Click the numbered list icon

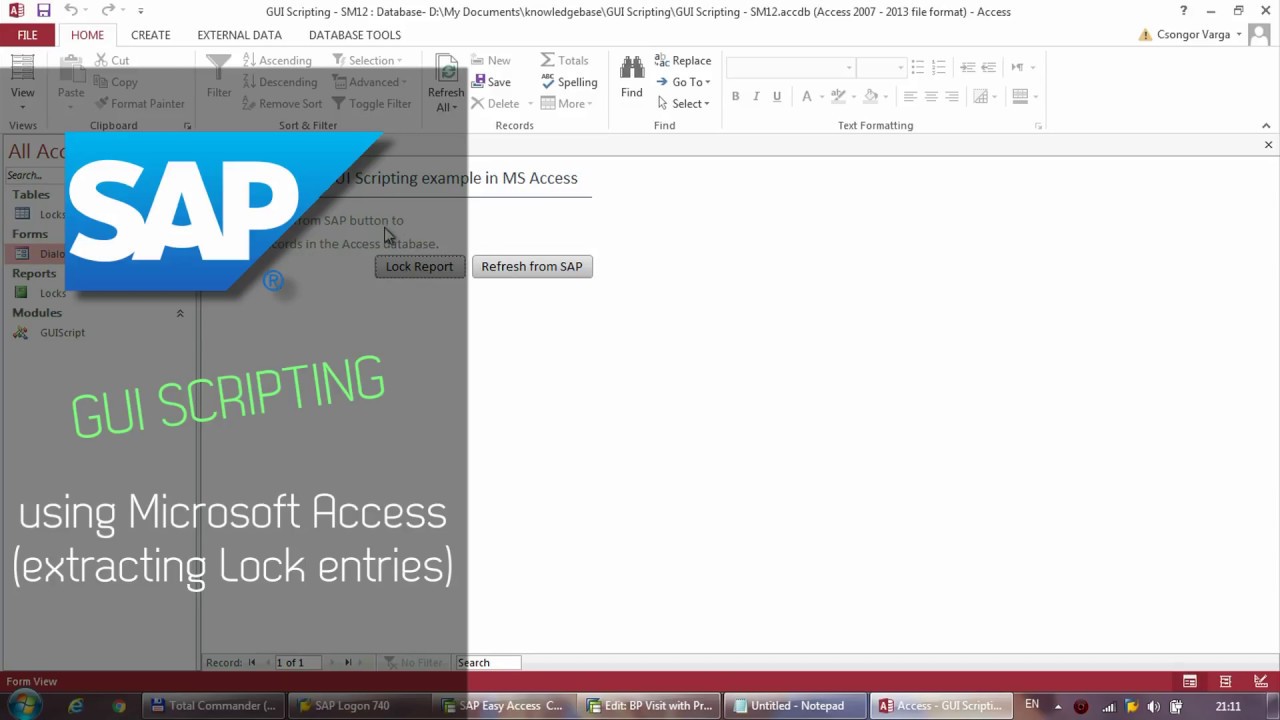tap(938, 67)
